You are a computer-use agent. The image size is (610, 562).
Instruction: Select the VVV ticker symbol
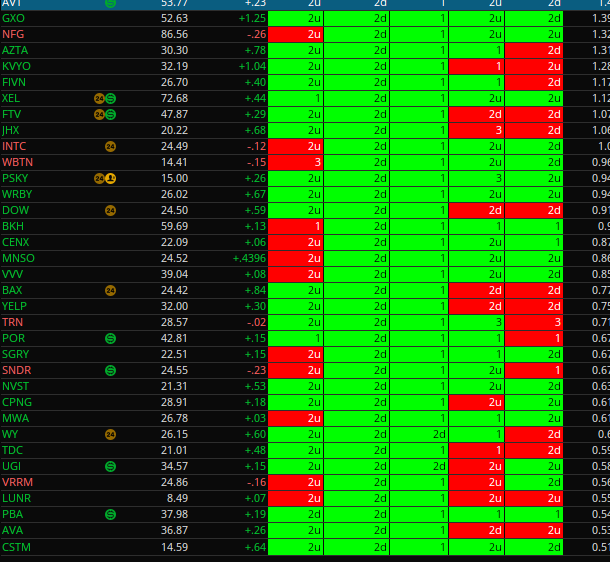[12, 274]
